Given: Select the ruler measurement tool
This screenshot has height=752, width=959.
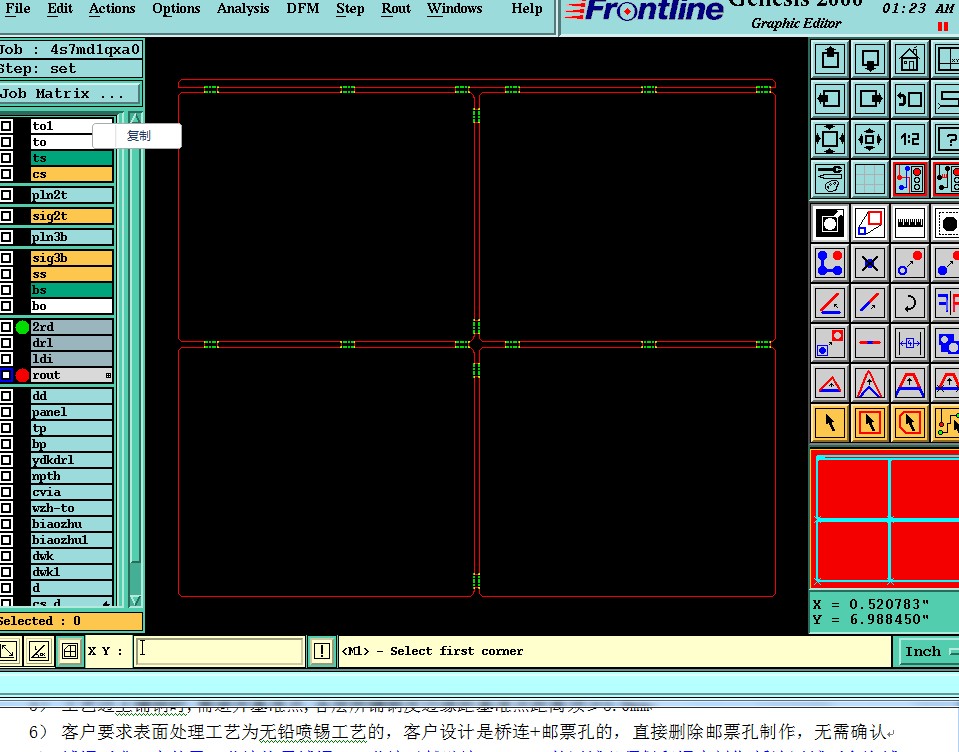Looking at the screenshot, I should click(909, 223).
